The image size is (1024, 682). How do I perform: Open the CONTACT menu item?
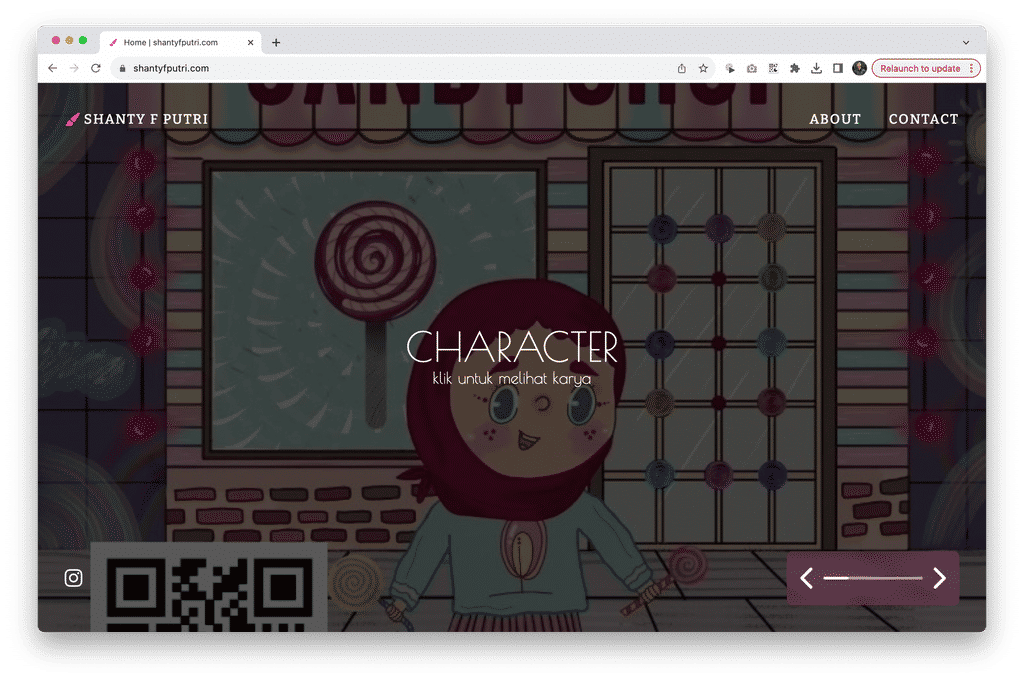tap(922, 118)
